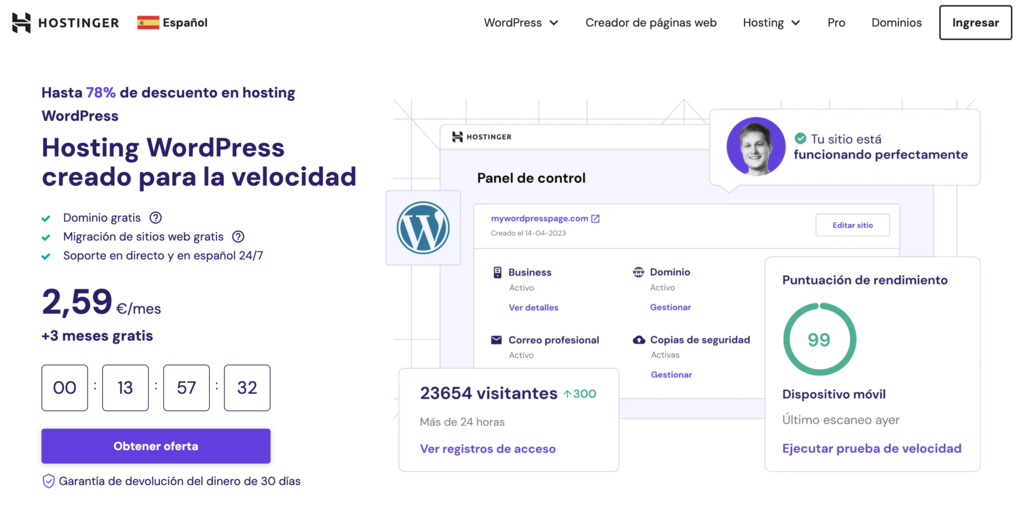Screen dimensions: 1024x516
Task: Click Ejecutar prueba de velocidad link
Action: coord(872,448)
